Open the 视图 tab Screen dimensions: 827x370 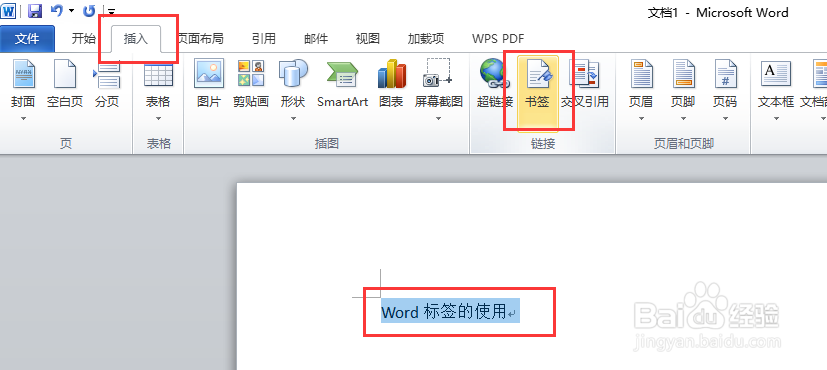[368, 38]
